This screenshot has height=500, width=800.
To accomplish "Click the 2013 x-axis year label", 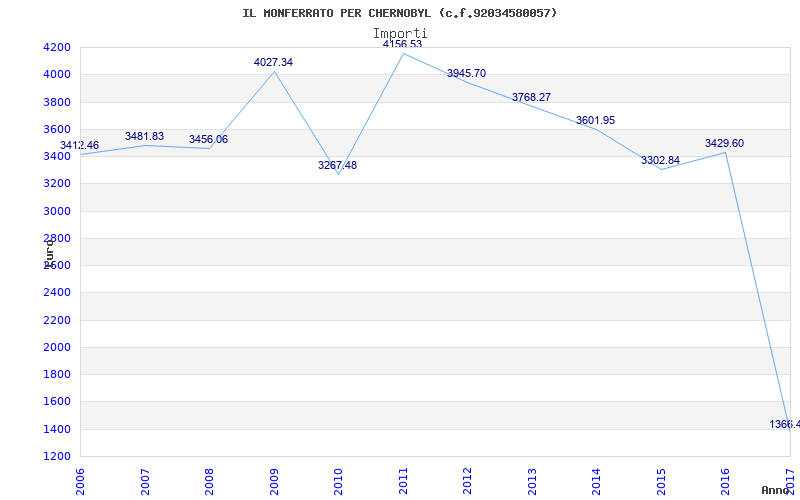I will pyautogui.click(x=532, y=481).
